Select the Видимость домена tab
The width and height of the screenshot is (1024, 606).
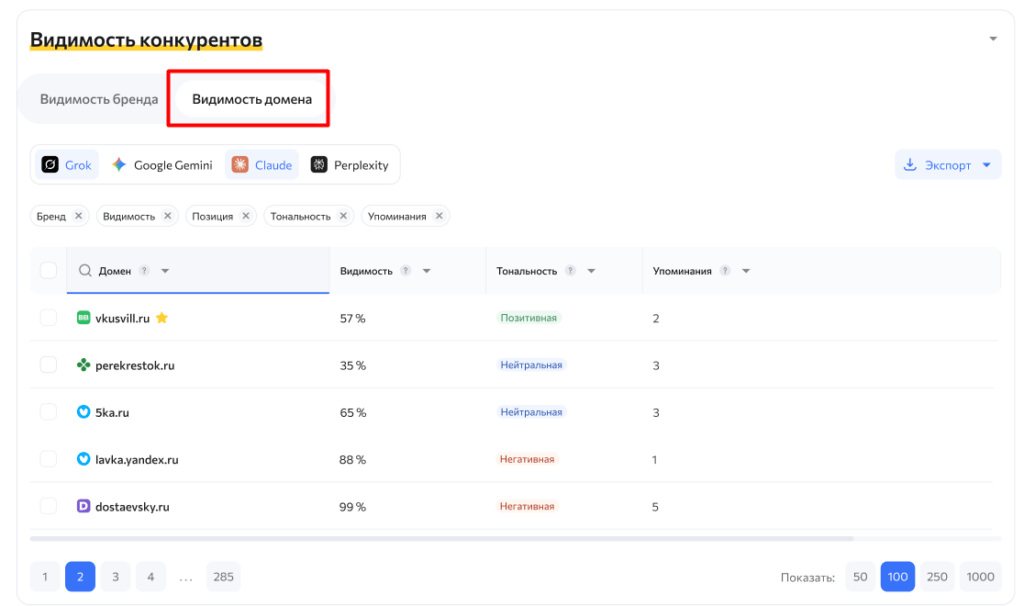(x=252, y=99)
